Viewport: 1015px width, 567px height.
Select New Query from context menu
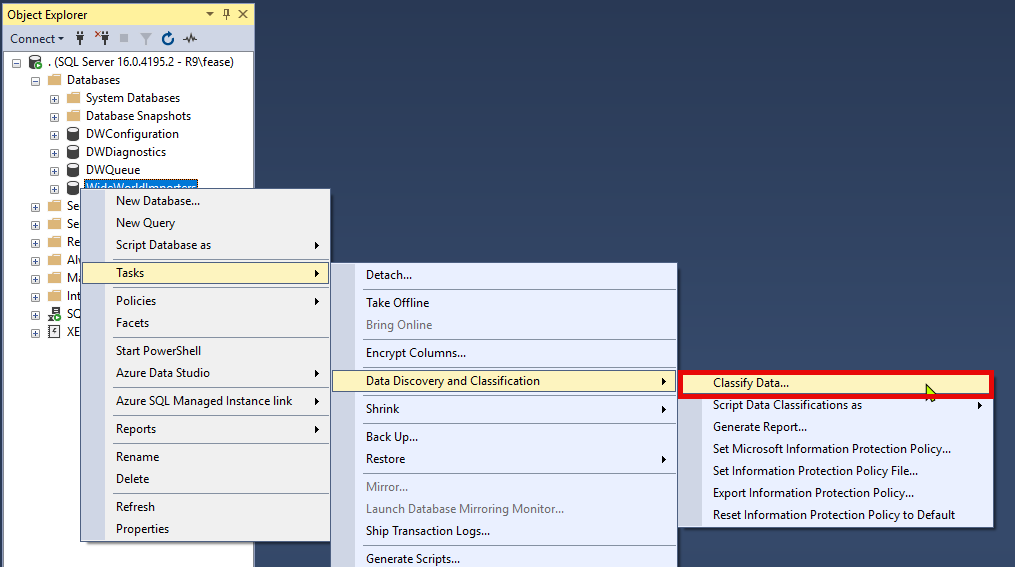pos(145,223)
